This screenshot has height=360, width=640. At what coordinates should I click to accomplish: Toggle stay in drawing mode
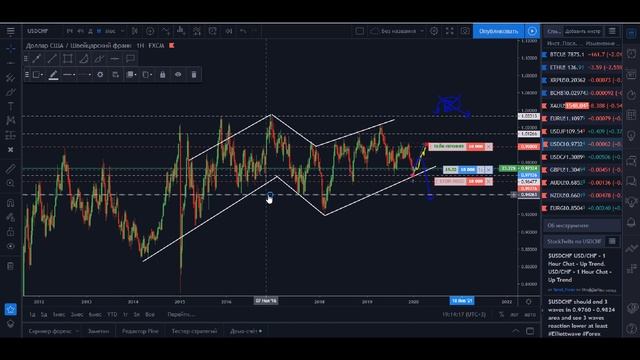click(x=10, y=217)
